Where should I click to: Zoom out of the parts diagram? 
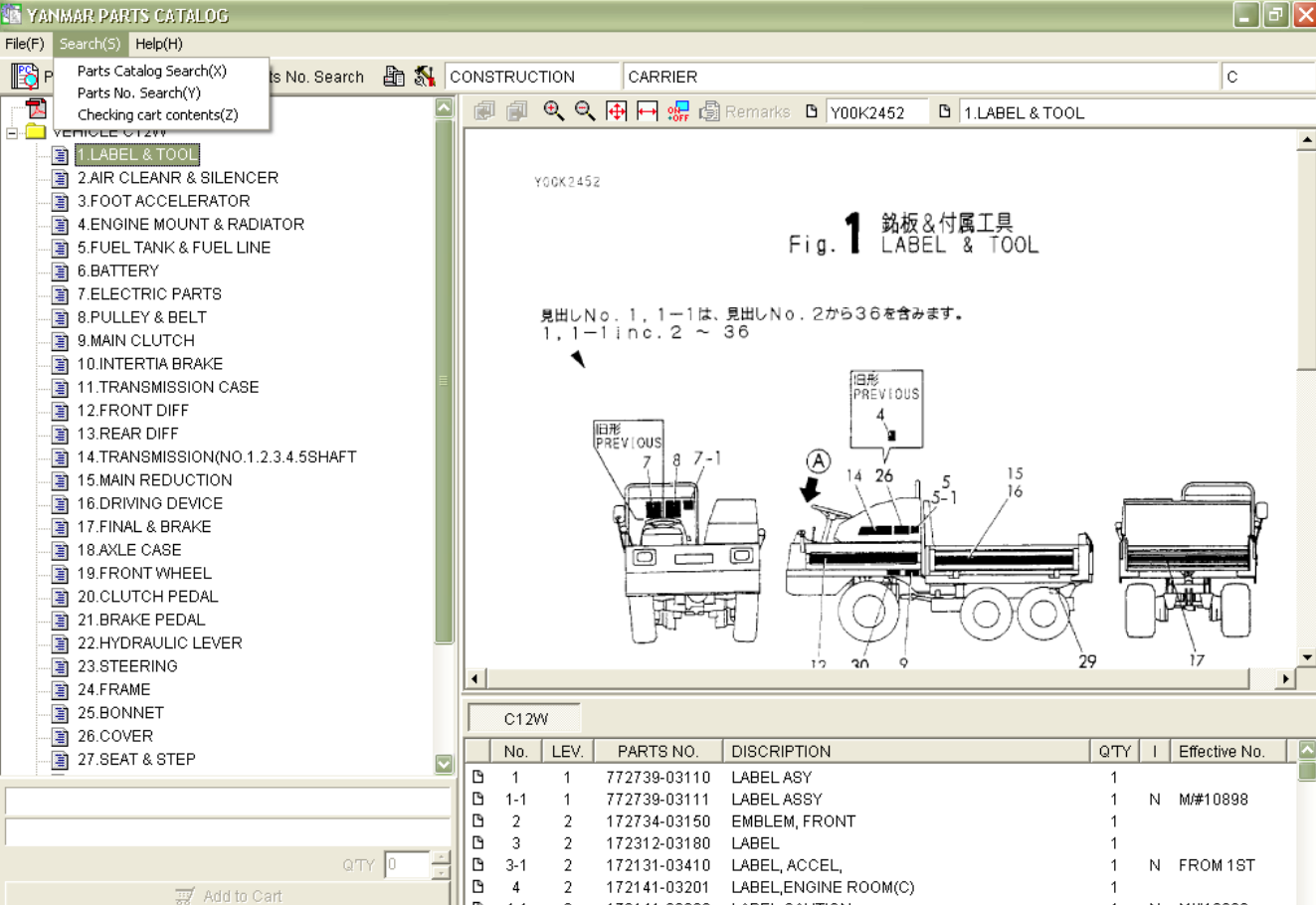[x=585, y=111]
